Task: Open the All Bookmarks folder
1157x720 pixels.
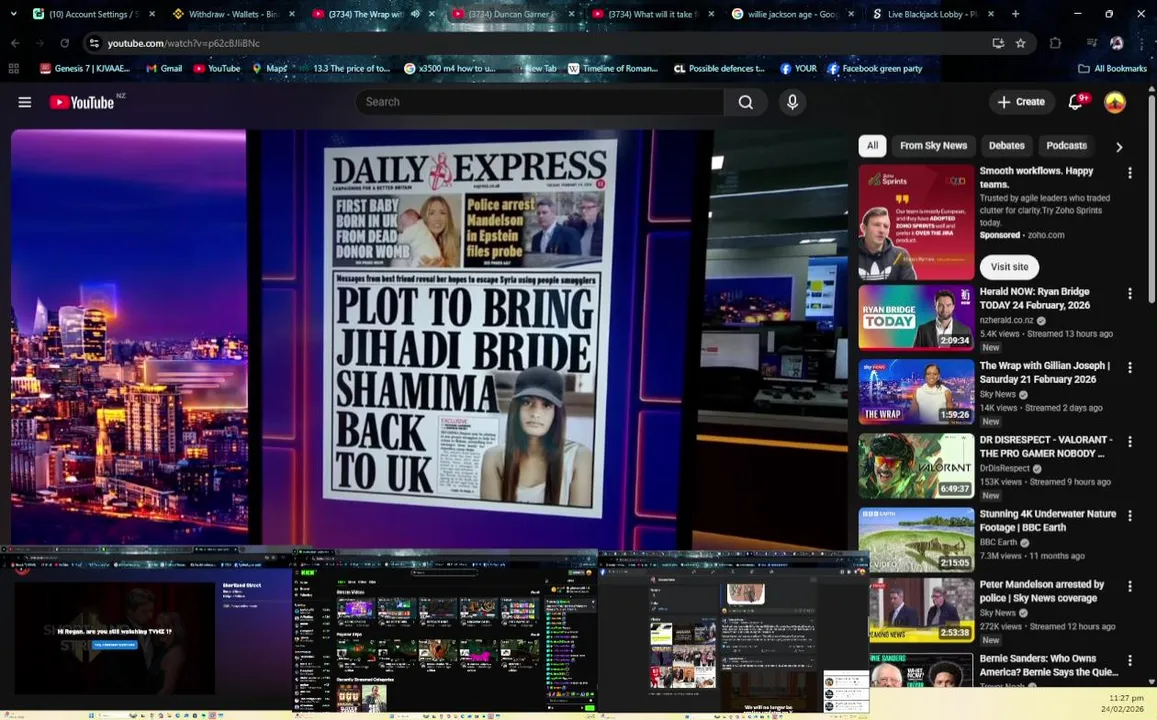Action: [1112, 69]
